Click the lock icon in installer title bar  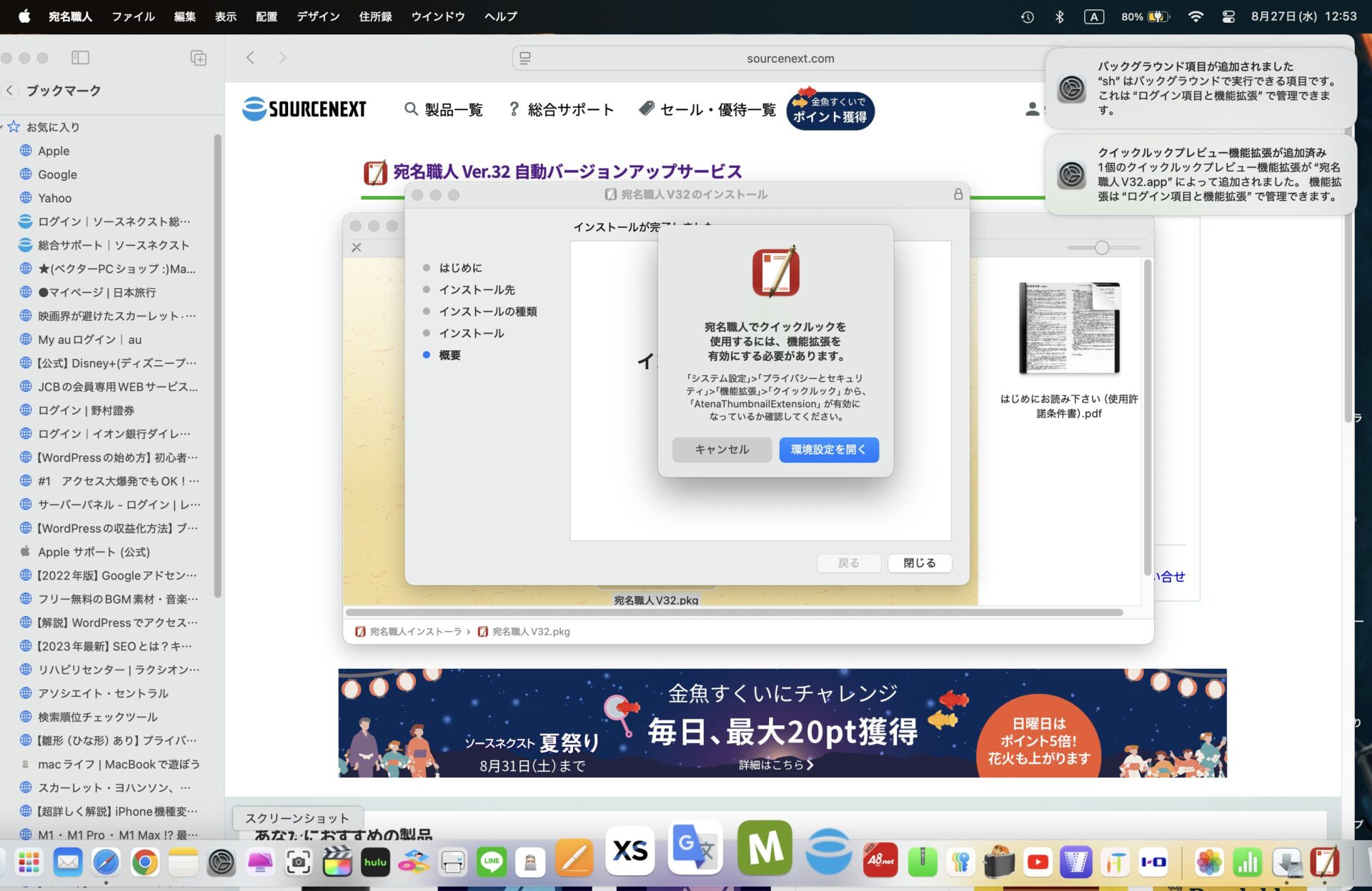pos(958,194)
